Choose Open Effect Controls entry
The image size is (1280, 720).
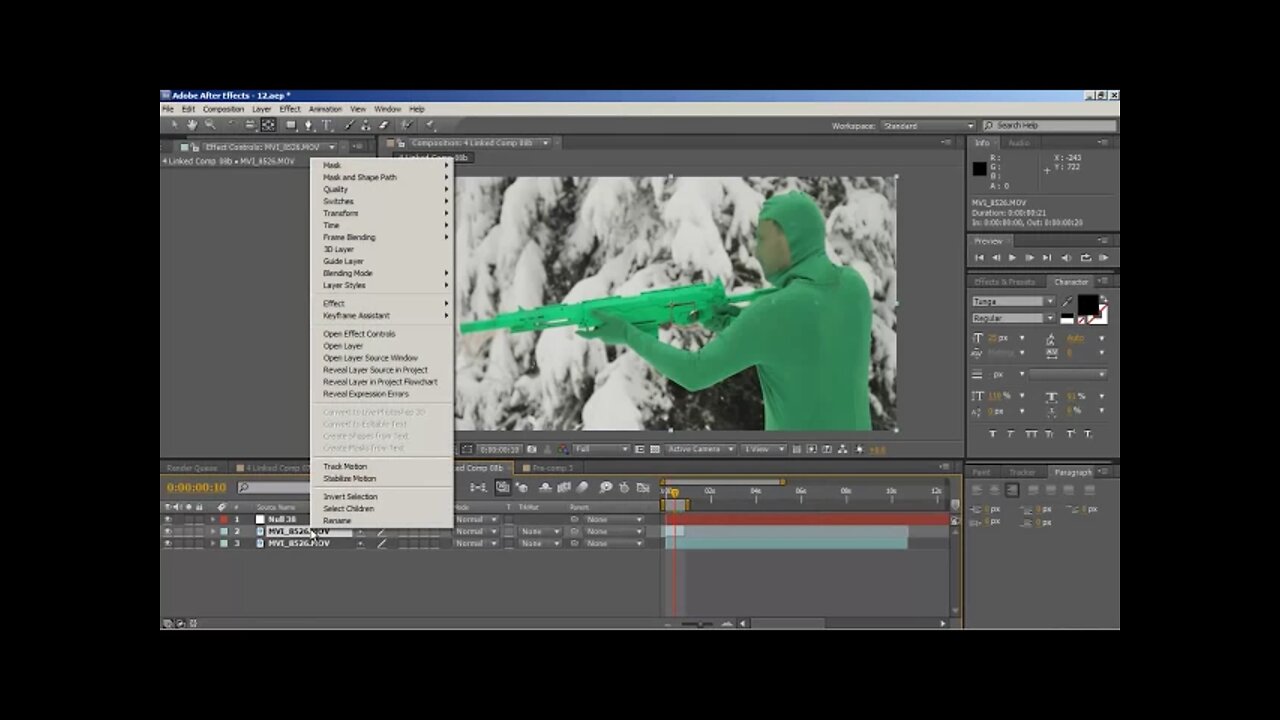point(359,334)
